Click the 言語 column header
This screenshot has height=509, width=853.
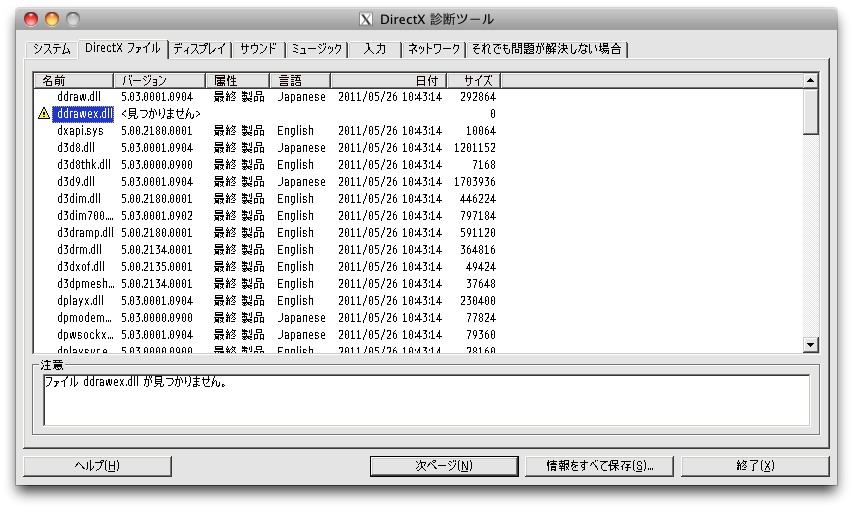pos(300,81)
